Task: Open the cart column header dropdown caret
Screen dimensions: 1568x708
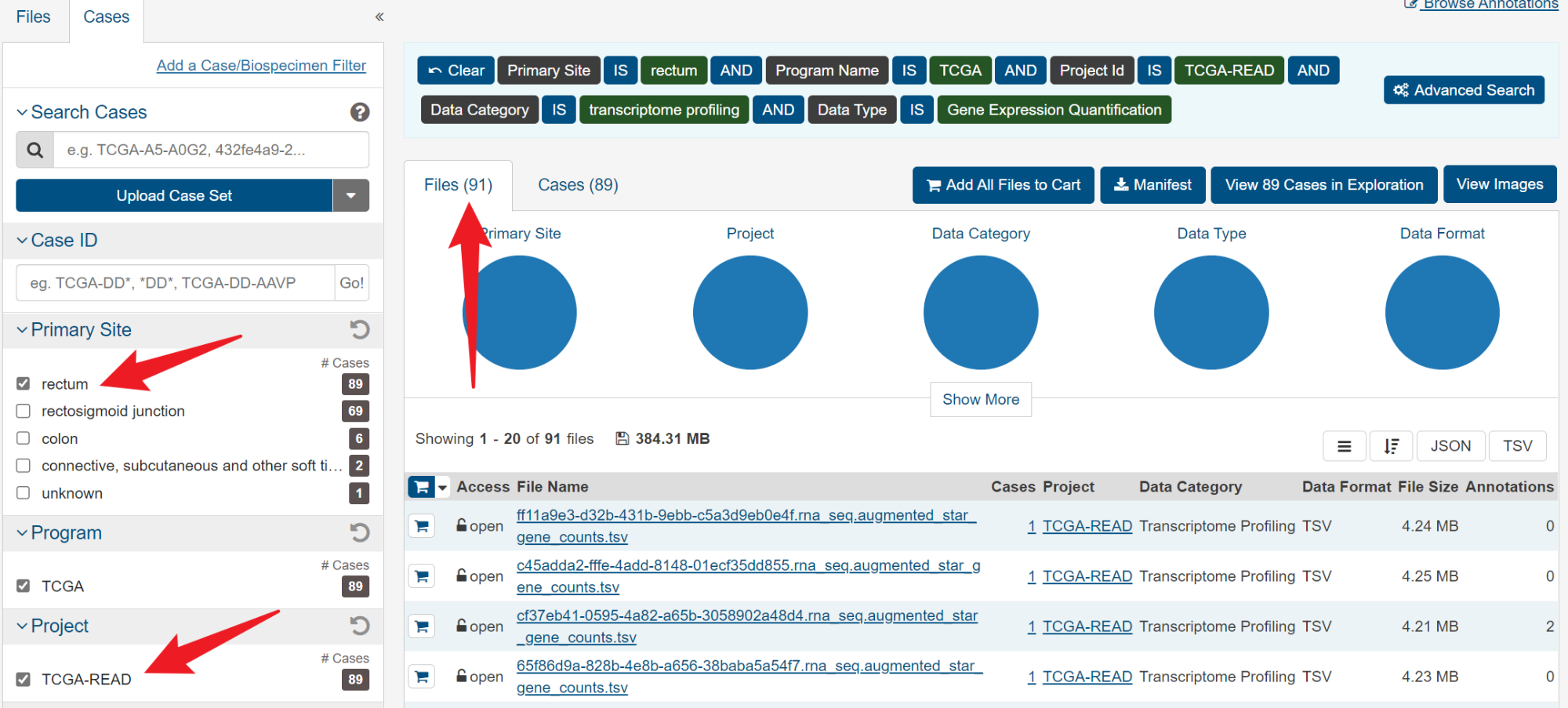Action: click(x=443, y=487)
